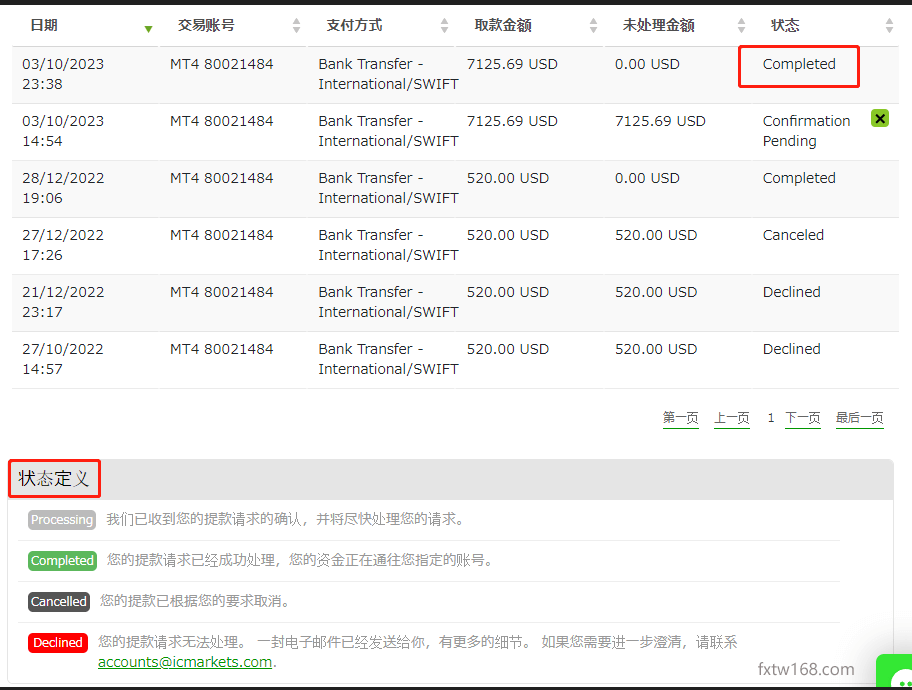This screenshot has height=690, width=912.
Task: Sort by 未处理金额 using its arrow icon
Action: click(740, 25)
